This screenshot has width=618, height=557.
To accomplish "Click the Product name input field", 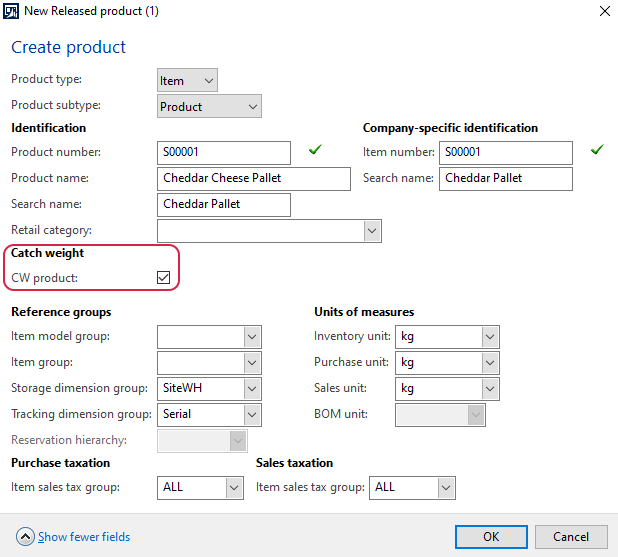I will tap(254, 179).
